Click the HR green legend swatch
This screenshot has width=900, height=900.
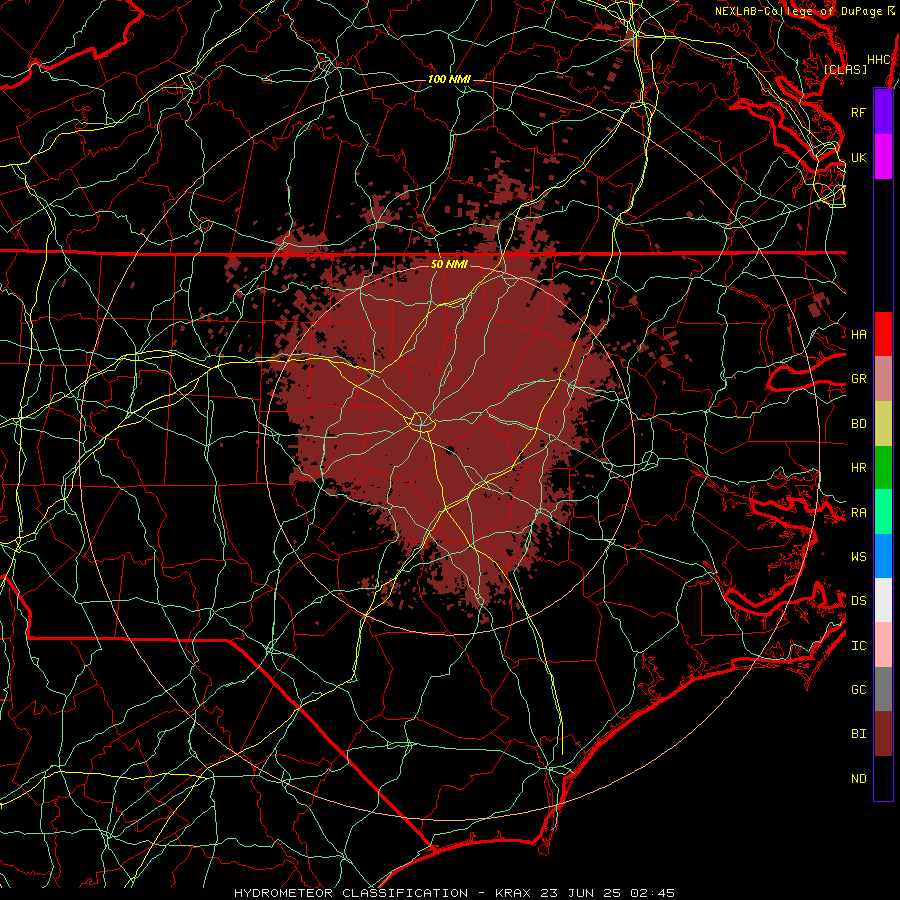tap(883, 467)
